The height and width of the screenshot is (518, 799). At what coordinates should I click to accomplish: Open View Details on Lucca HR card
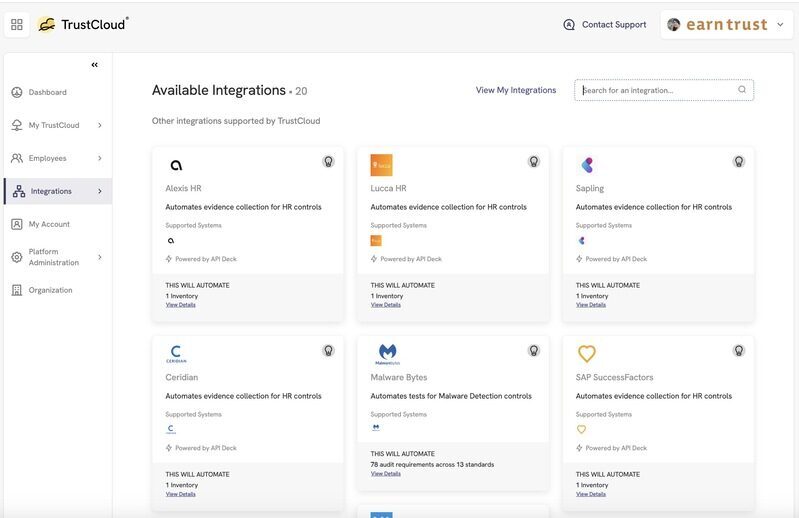386,305
